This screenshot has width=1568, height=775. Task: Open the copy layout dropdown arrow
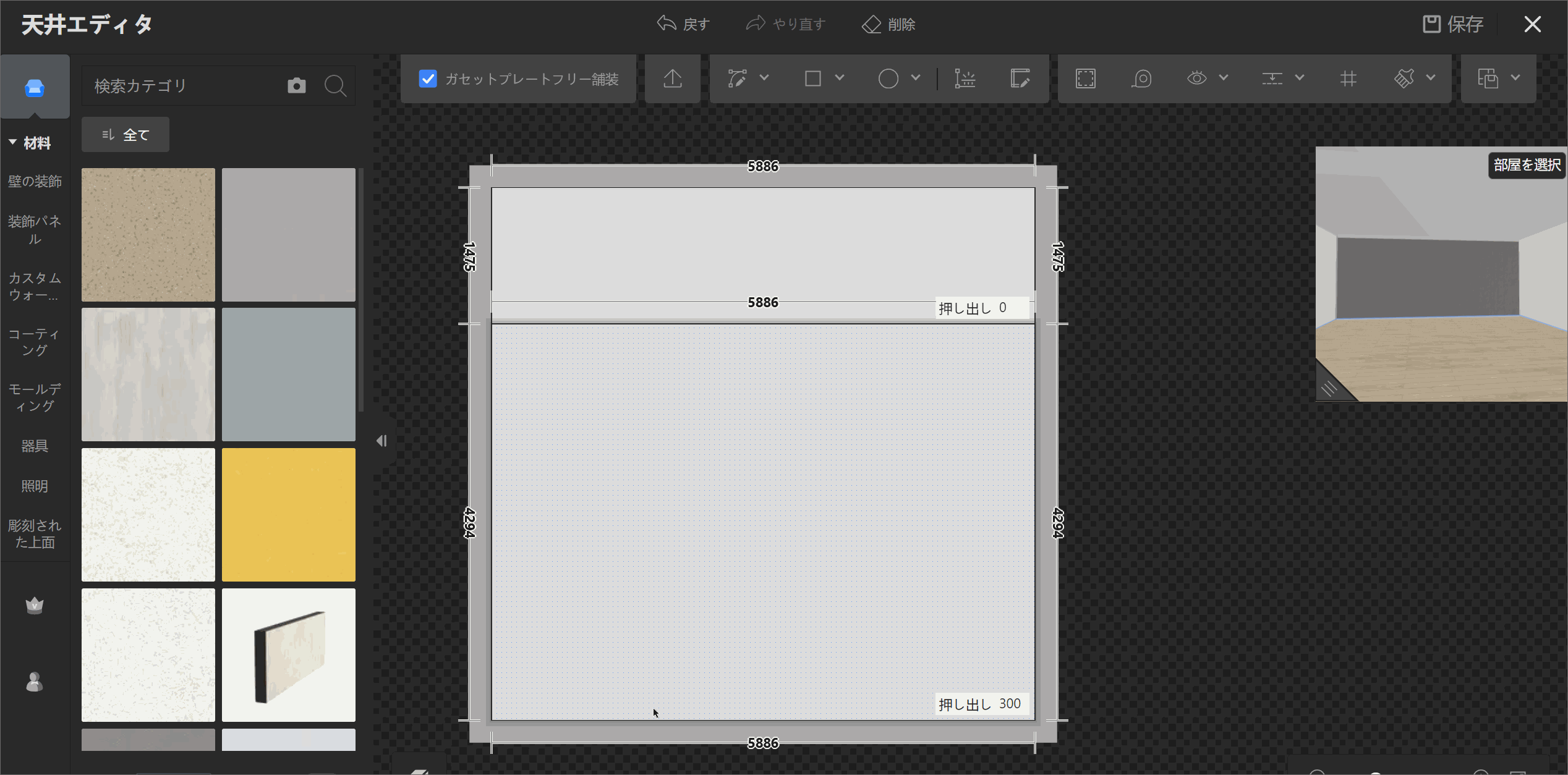(x=1515, y=78)
